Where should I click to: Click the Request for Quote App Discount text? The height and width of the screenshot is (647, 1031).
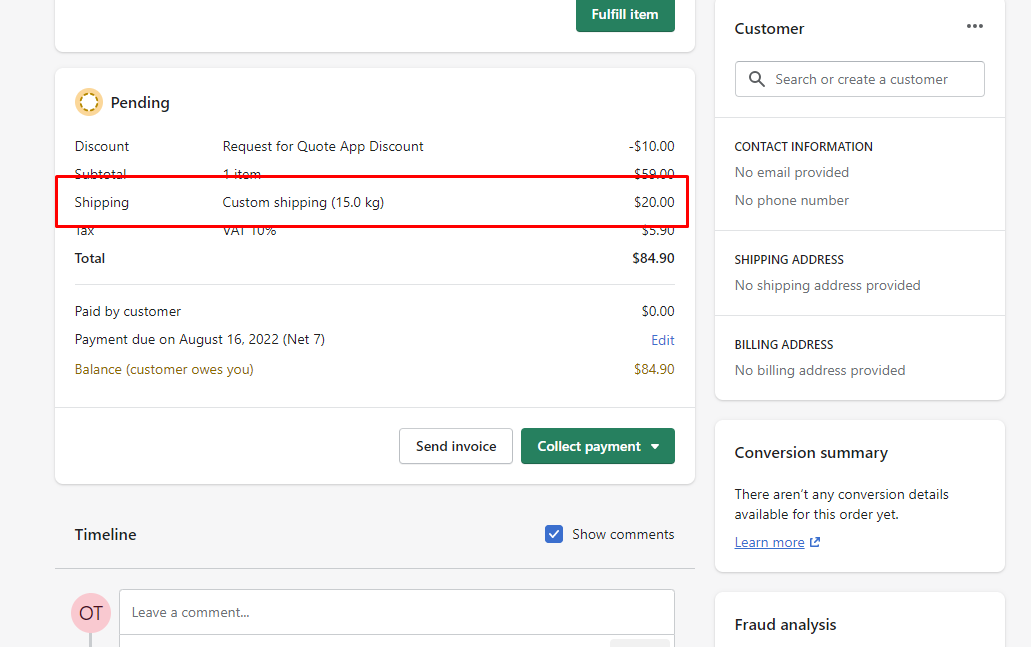323,146
